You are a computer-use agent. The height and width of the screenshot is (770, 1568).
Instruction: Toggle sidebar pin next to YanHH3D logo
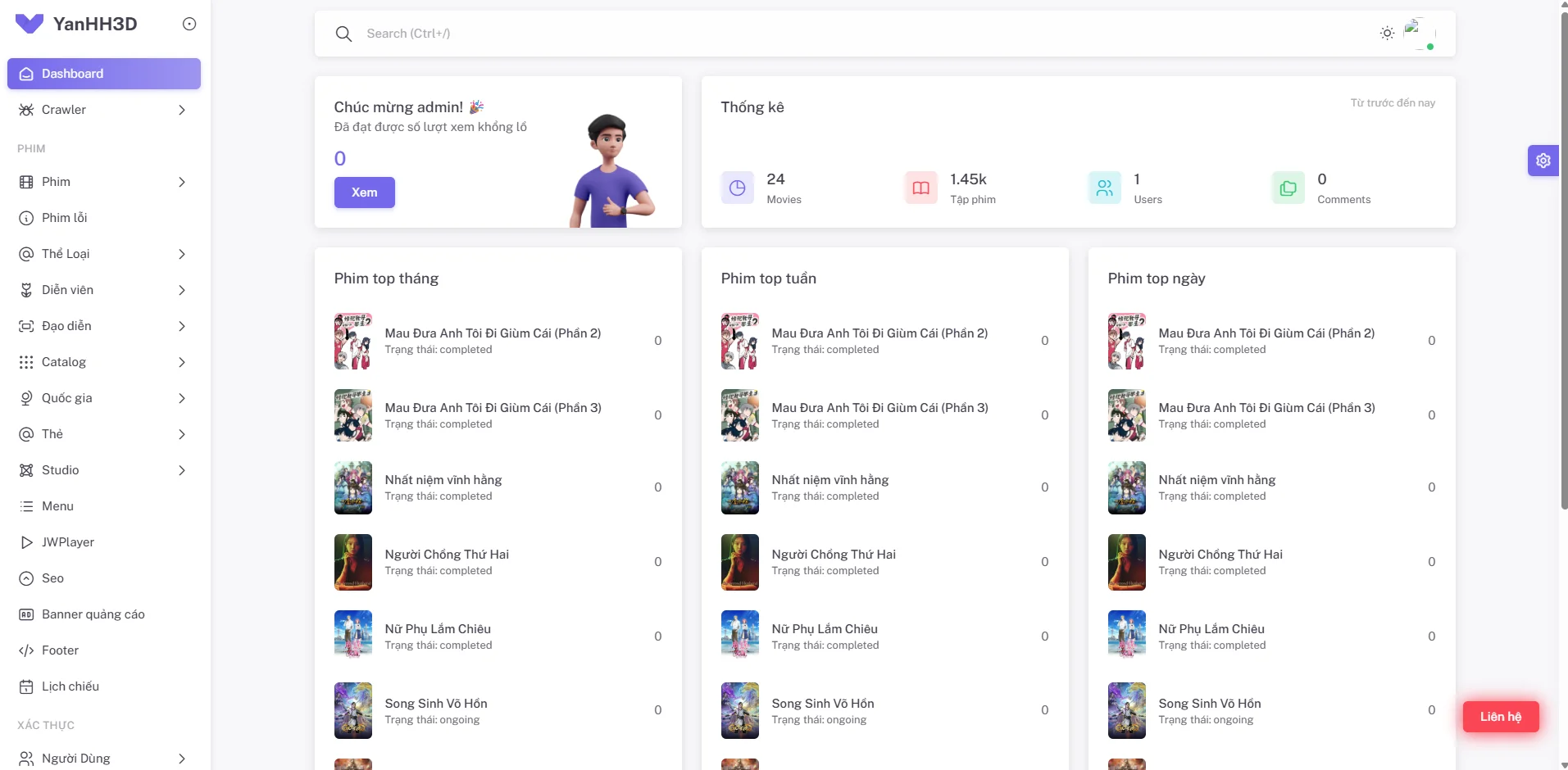189,24
